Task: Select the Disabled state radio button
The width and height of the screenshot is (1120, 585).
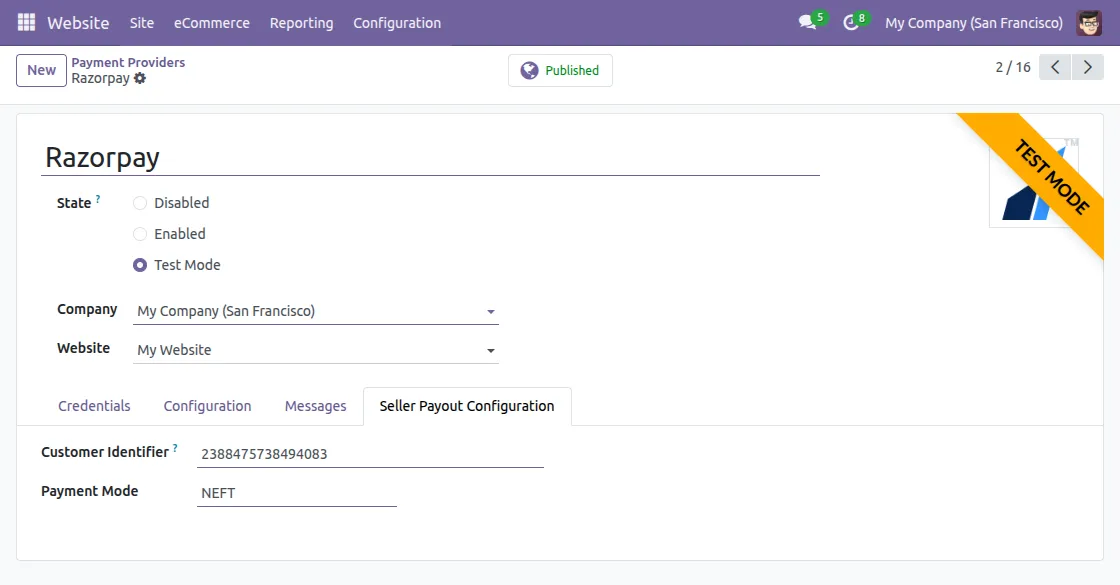Action: coord(140,203)
